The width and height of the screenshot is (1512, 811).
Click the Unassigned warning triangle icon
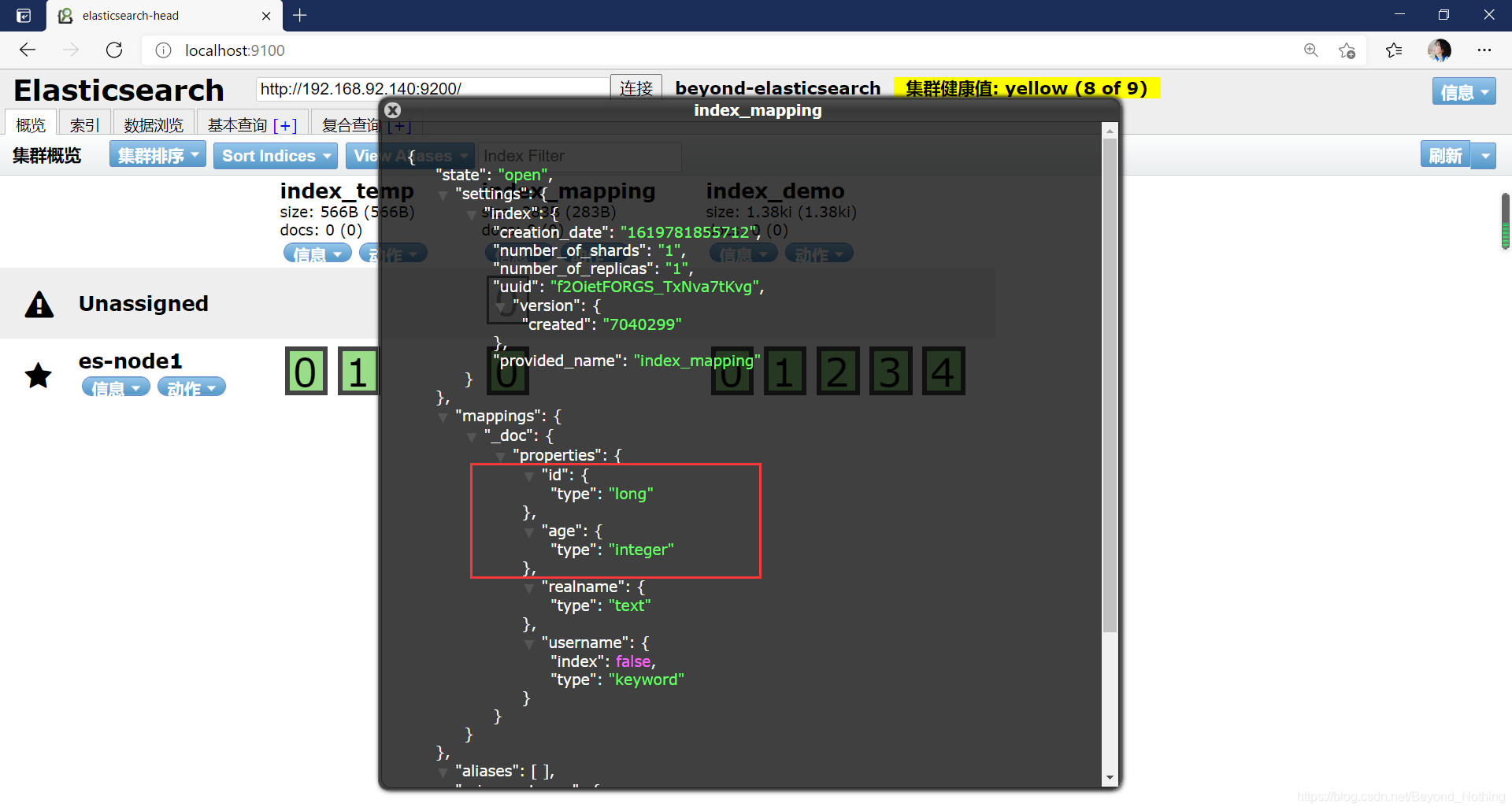coord(39,305)
